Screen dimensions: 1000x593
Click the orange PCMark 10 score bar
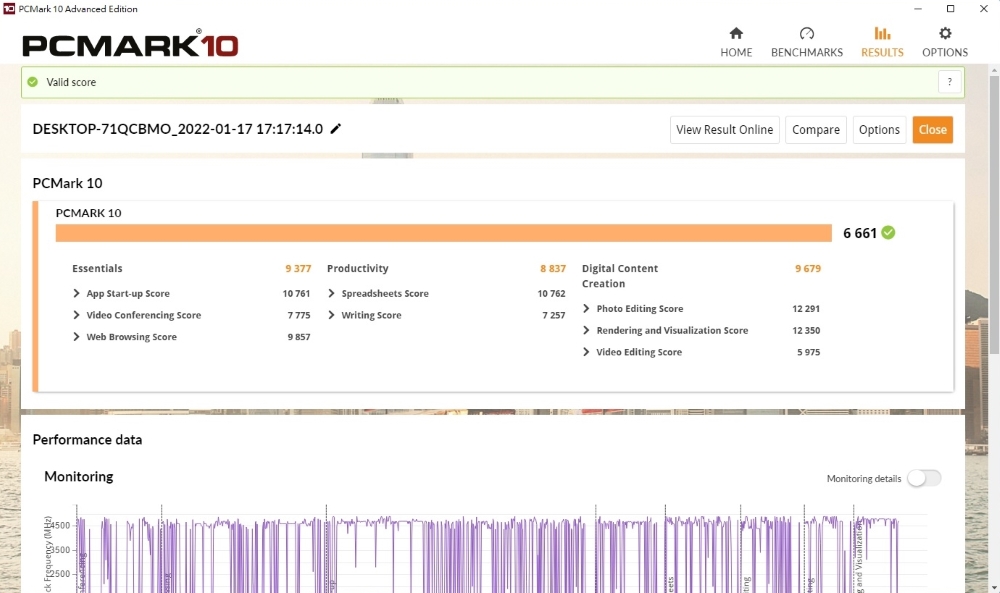tap(443, 233)
